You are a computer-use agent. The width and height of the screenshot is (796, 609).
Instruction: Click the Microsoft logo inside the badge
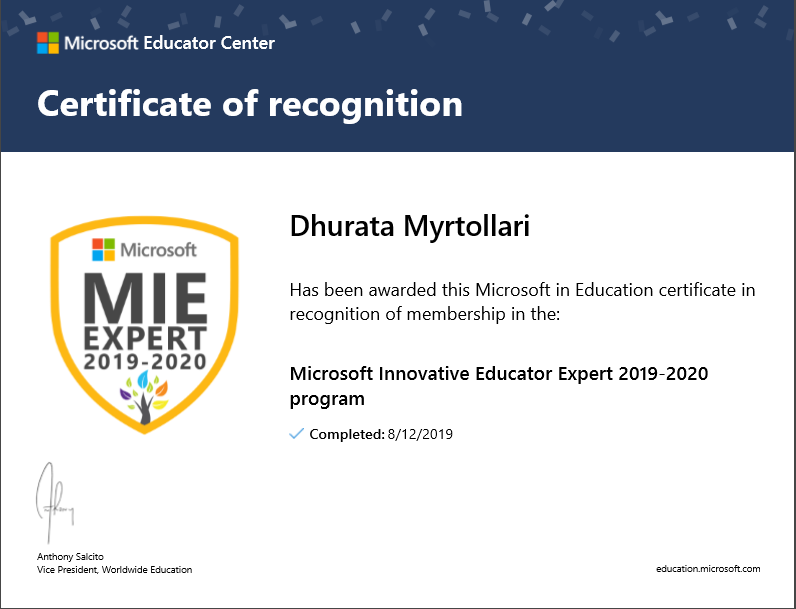click(x=104, y=250)
